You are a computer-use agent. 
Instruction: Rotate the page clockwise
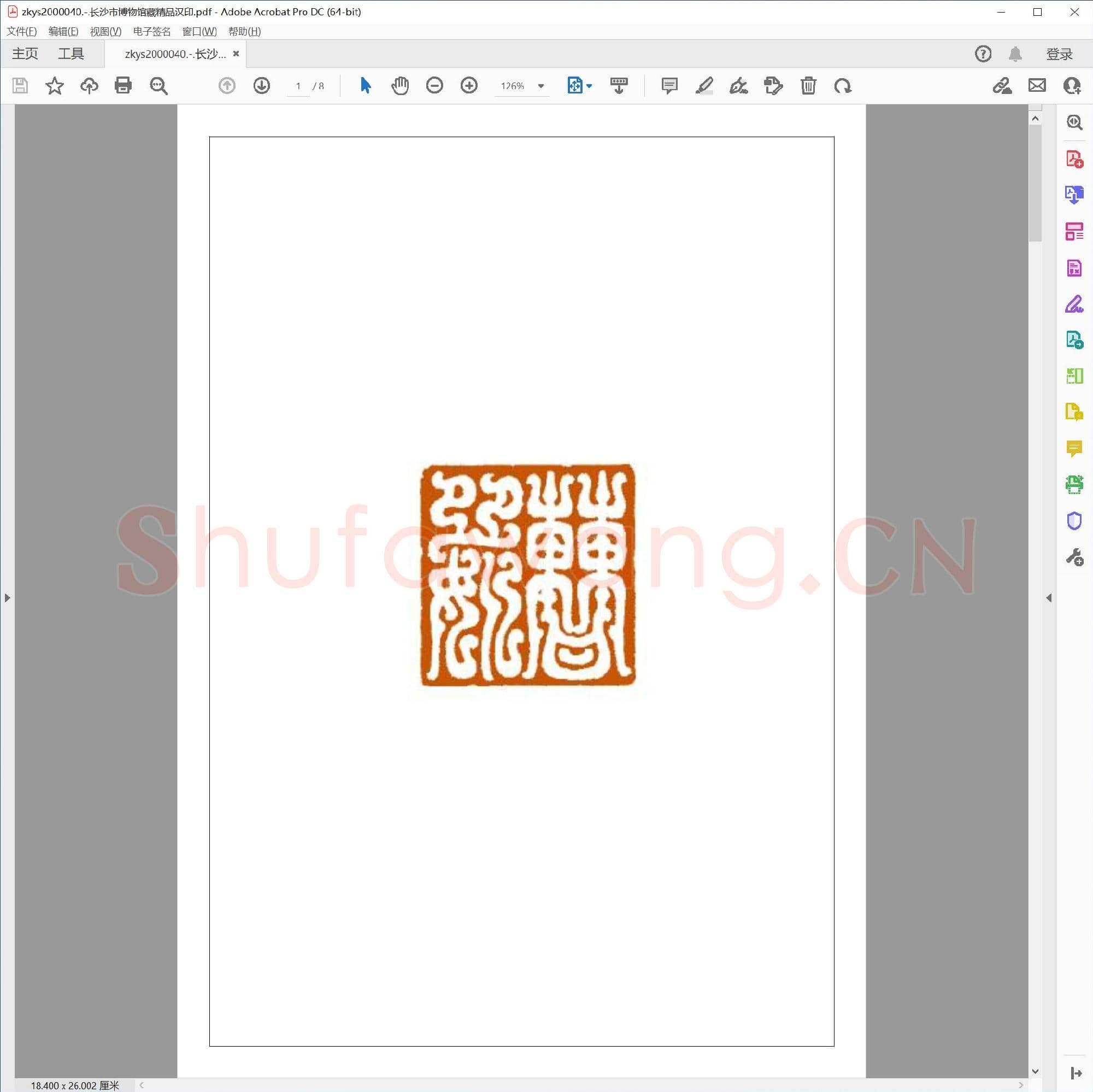point(842,85)
